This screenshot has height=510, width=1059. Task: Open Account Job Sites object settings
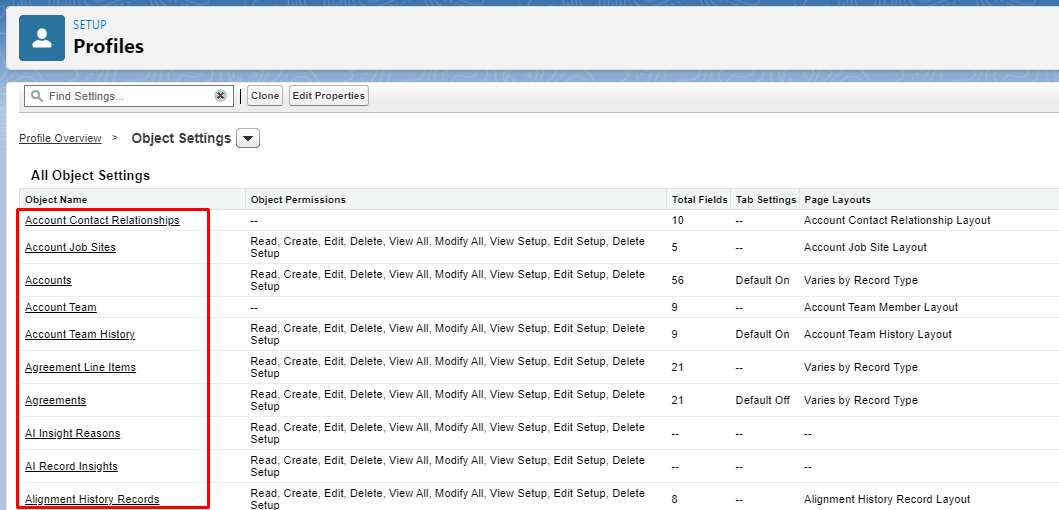[x=70, y=247]
